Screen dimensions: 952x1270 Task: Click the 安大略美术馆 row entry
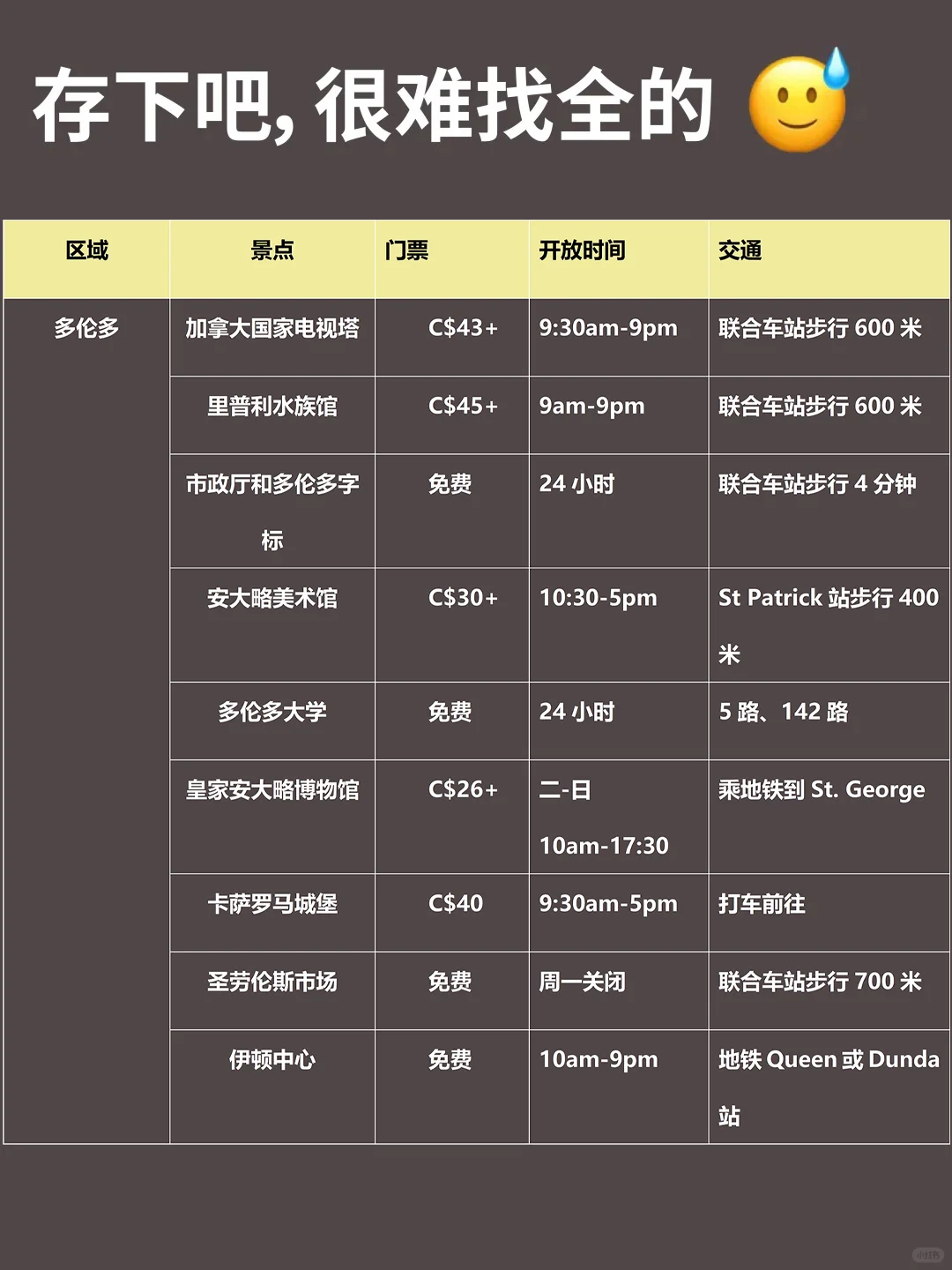(x=270, y=598)
